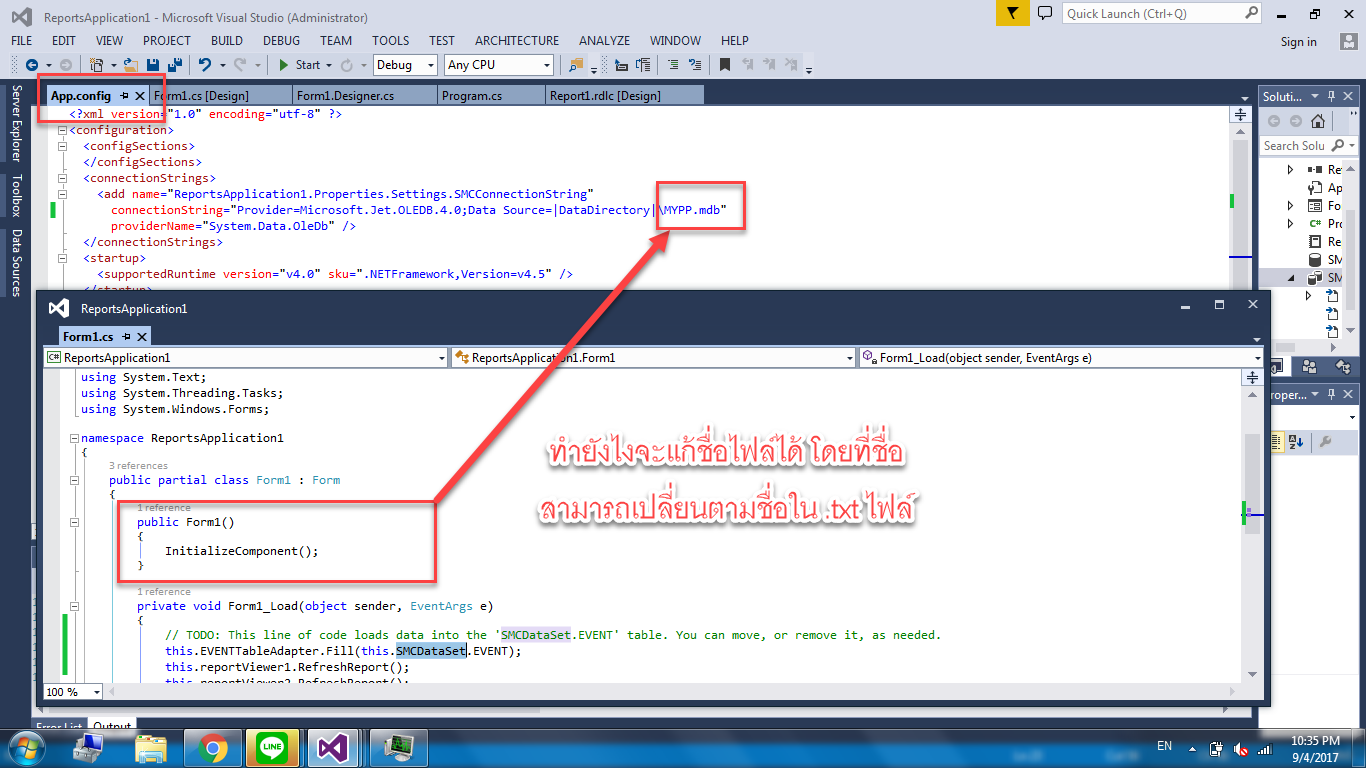Click the Open File toolbar icon
The height and width of the screenshot is (768, 1366).
[x=130, y=65]
